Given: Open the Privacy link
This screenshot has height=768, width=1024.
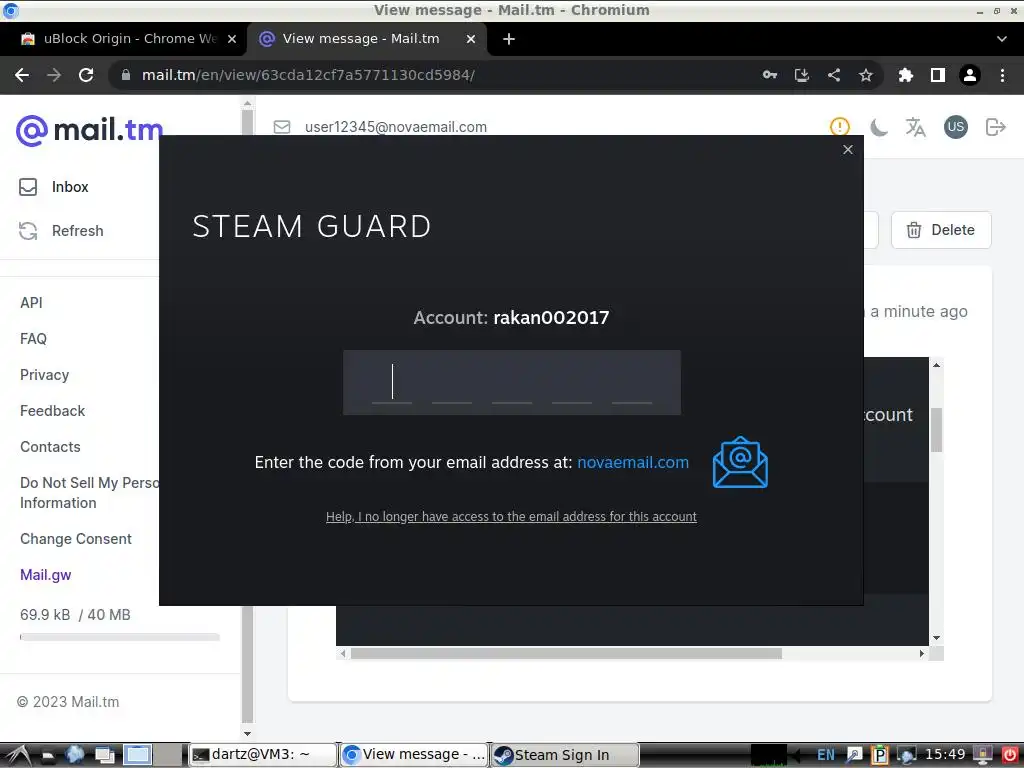Looking at the screenshot, I should pos(44,375).
